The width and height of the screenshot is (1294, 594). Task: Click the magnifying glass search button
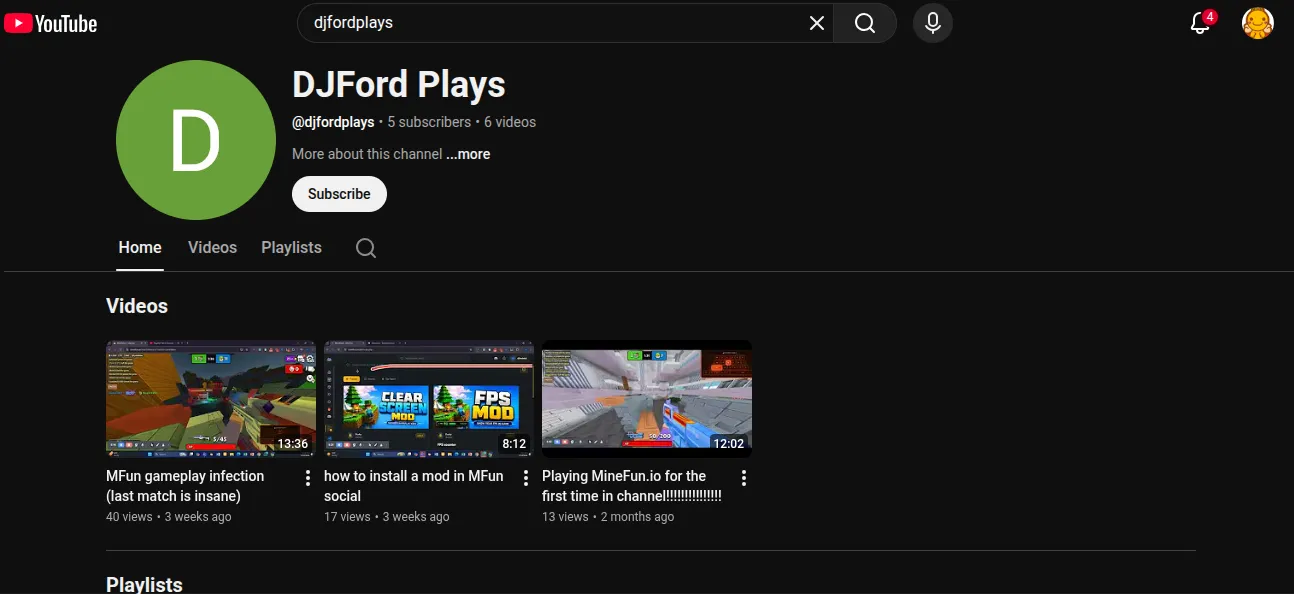(865, 23)
